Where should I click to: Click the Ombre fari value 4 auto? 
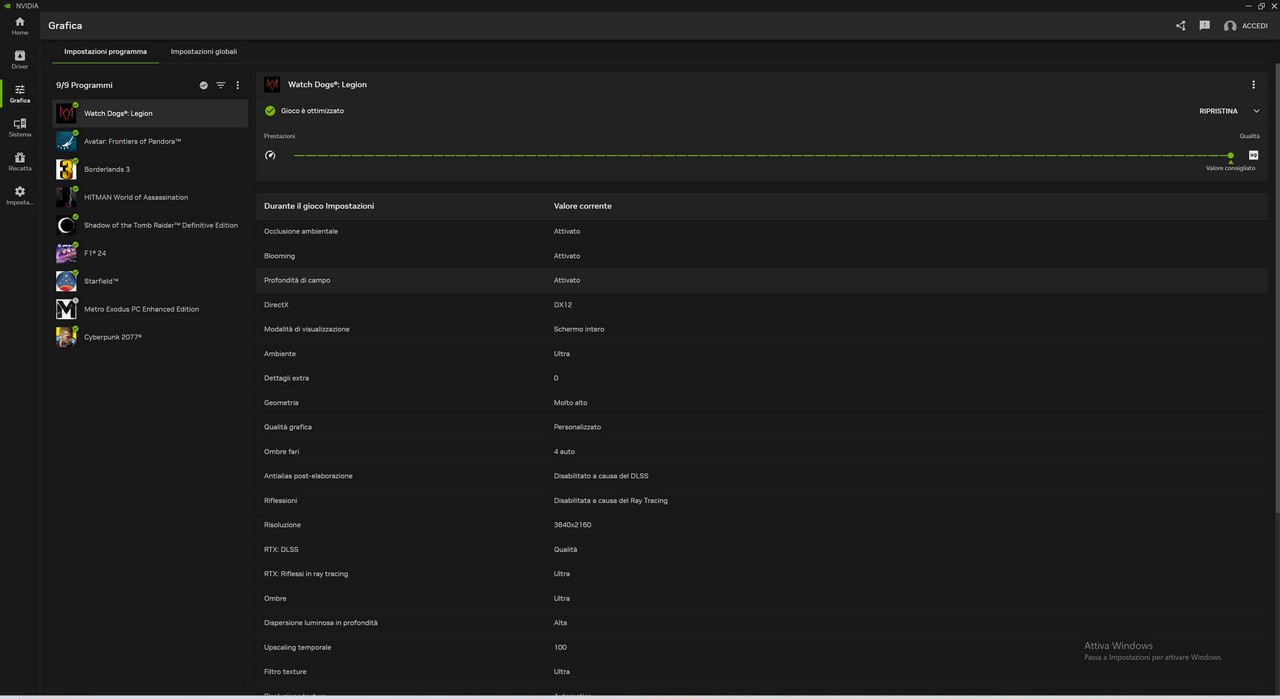565,452
